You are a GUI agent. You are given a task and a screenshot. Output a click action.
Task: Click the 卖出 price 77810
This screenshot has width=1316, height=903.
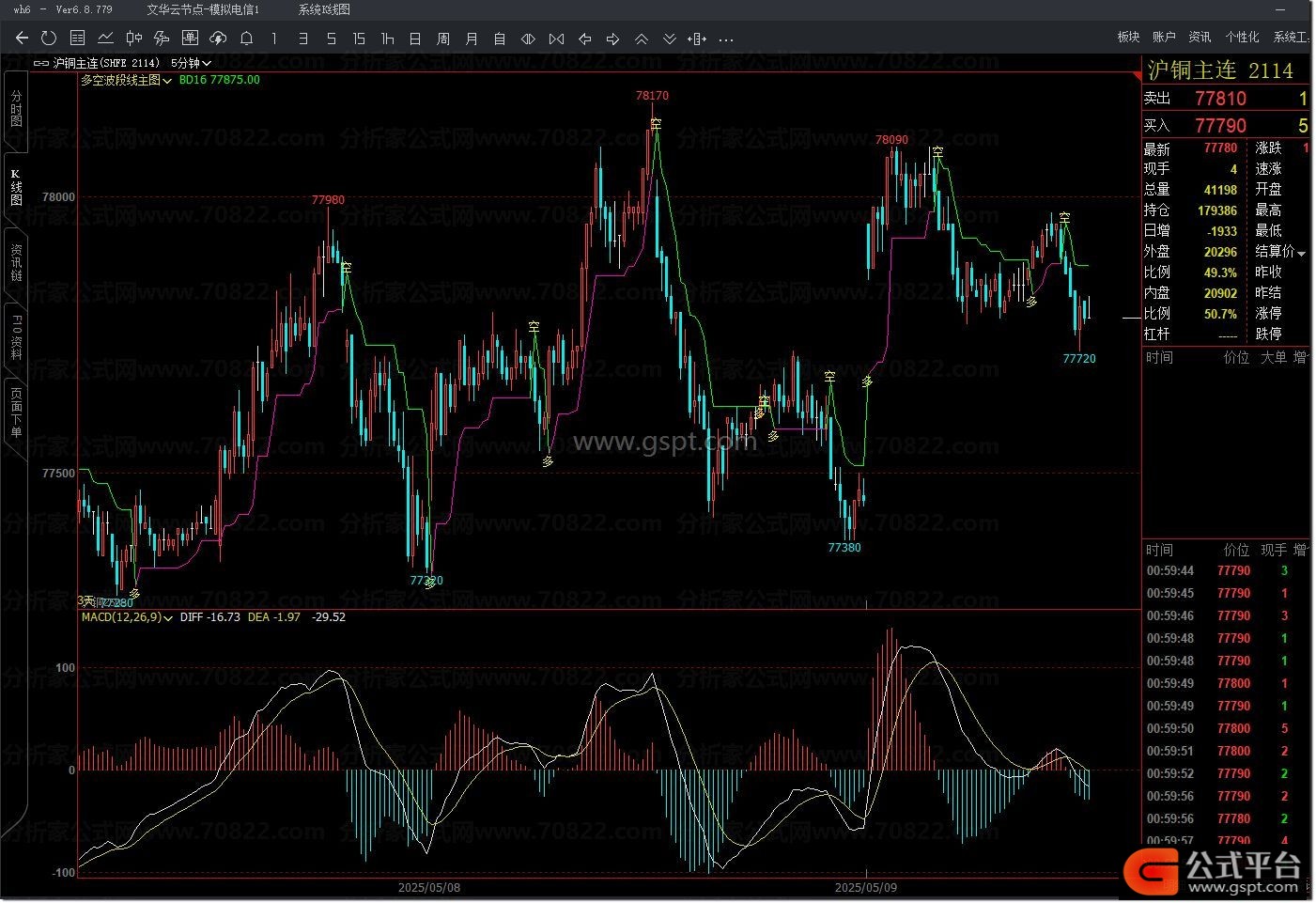[x=1220, y=99]
